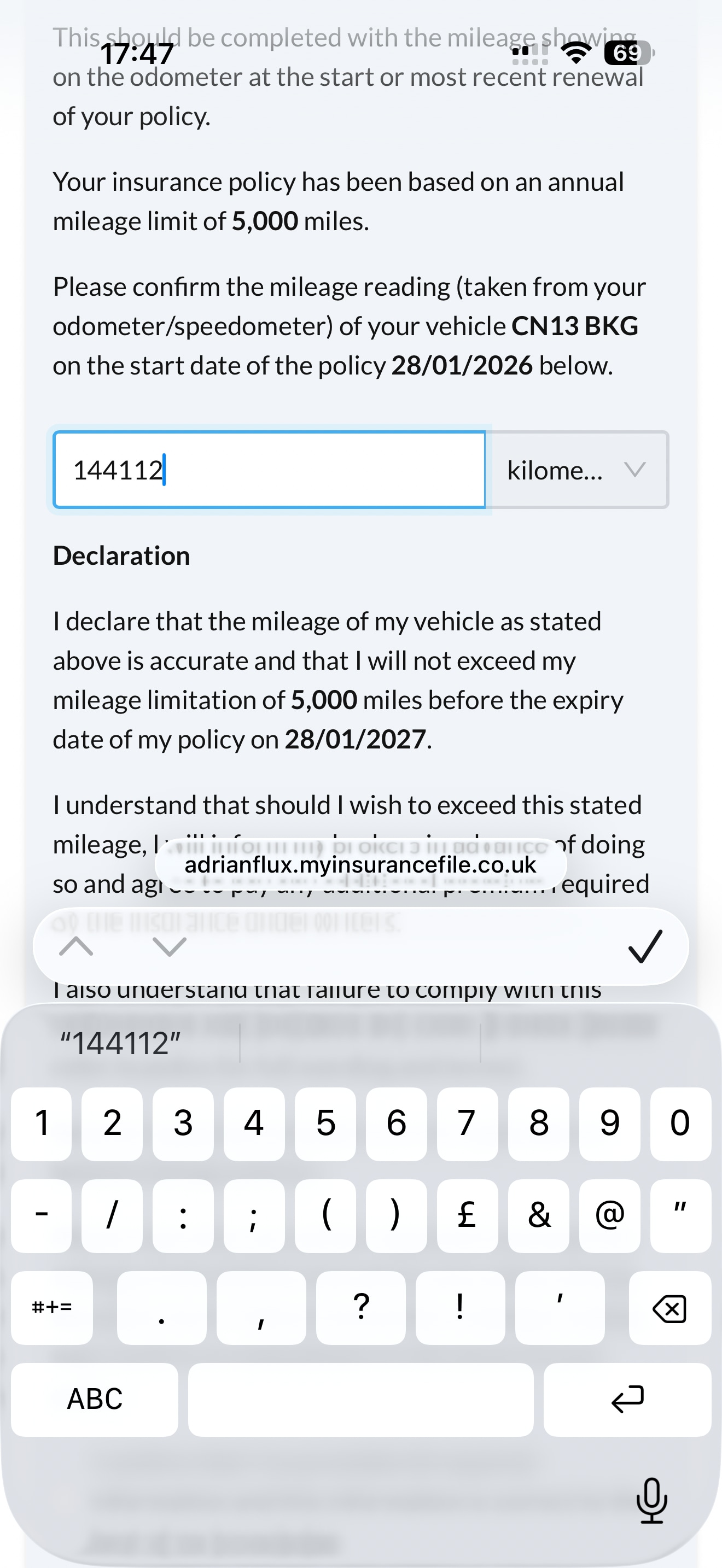
Task: Tap the question mark key
Action: (x=361, y=1307)
